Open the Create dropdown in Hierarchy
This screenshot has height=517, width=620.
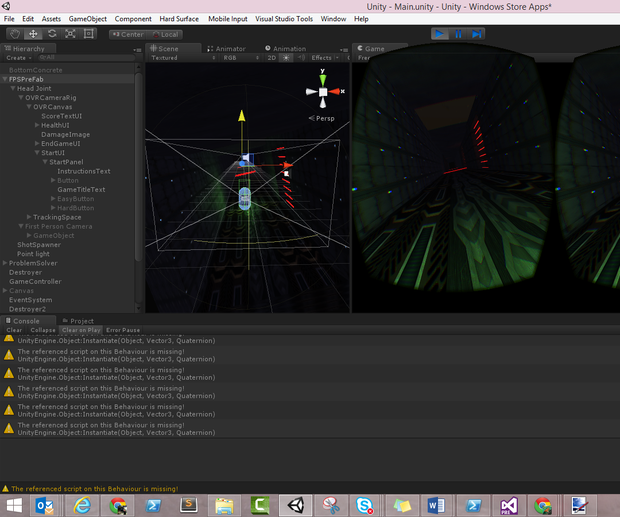[19, 58]
